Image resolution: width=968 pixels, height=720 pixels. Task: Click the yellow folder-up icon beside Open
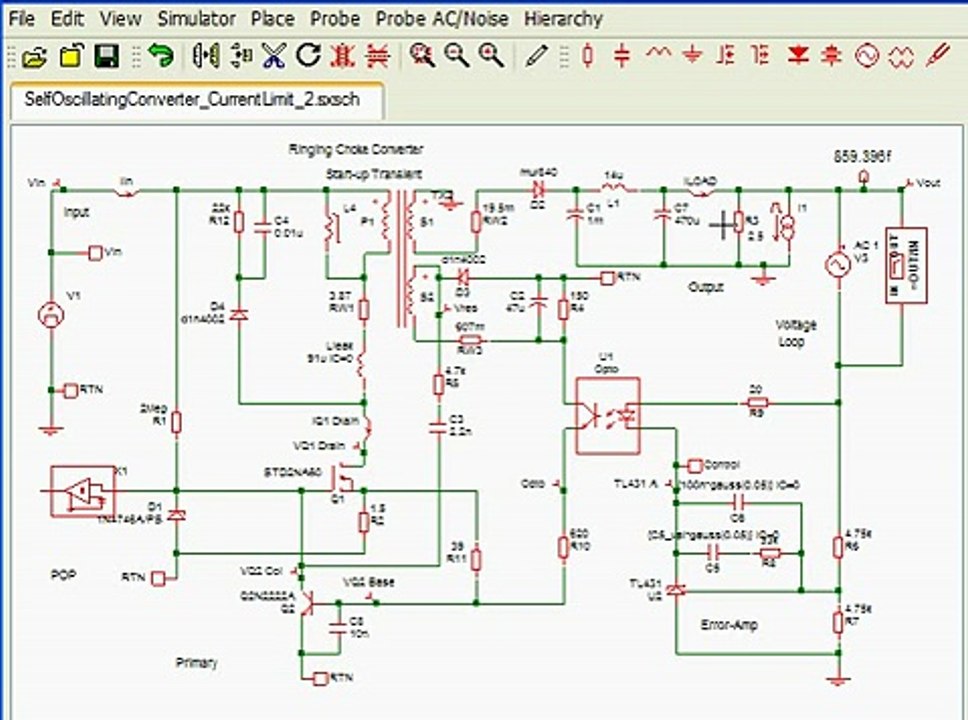pos(71,56)
